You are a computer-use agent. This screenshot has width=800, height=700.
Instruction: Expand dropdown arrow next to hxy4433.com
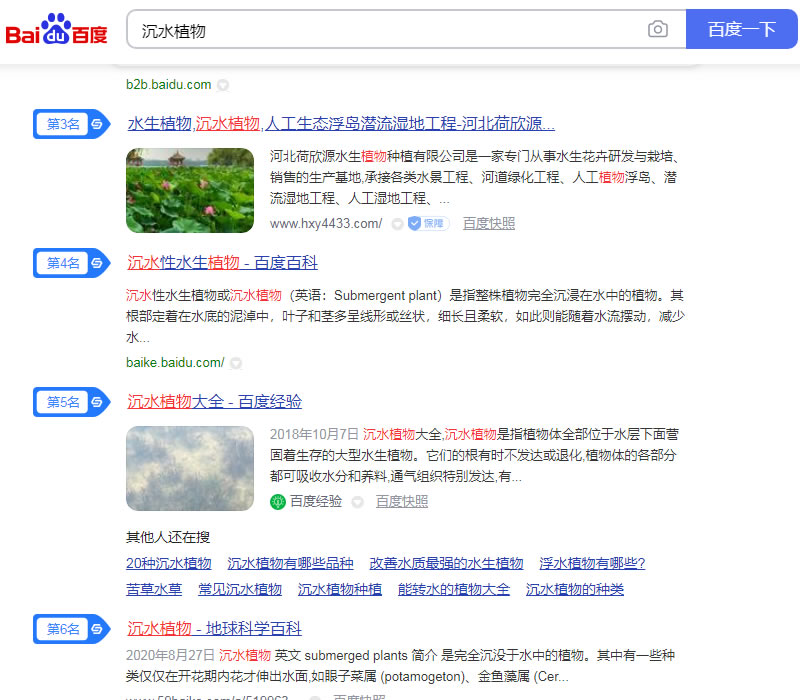point(397,224)
